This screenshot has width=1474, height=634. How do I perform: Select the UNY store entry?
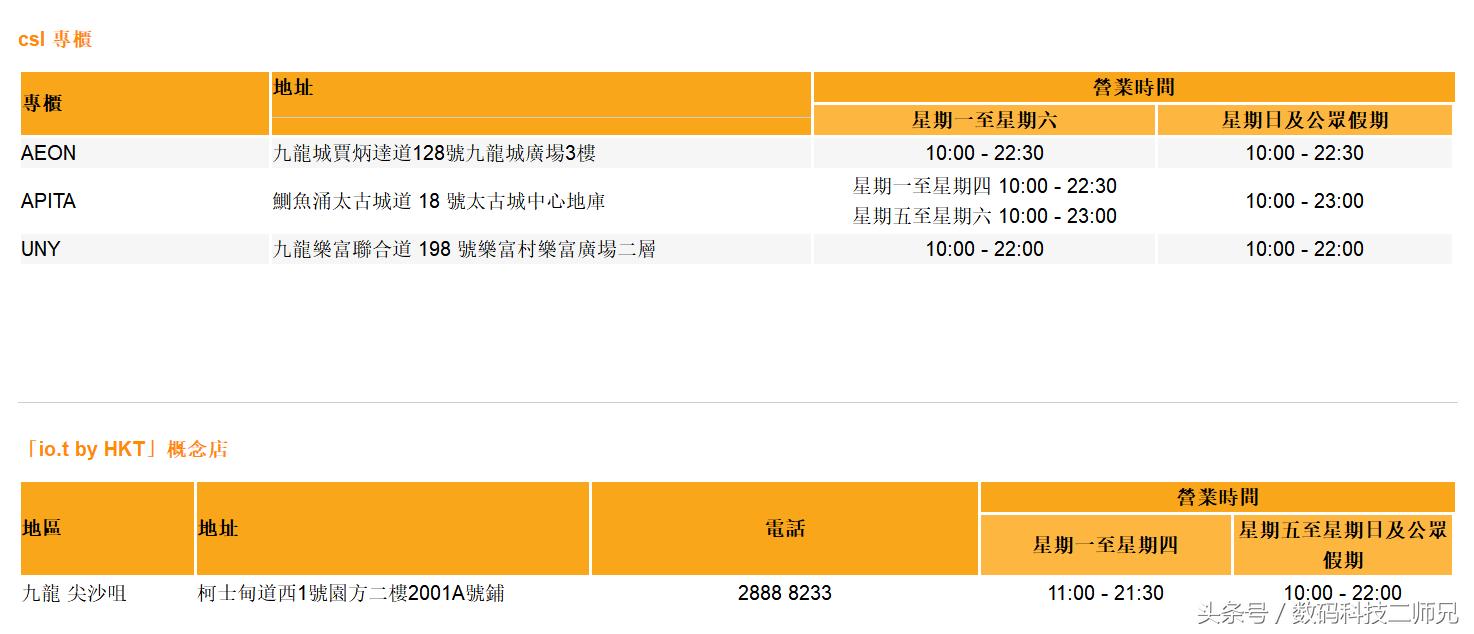[40, 249]
